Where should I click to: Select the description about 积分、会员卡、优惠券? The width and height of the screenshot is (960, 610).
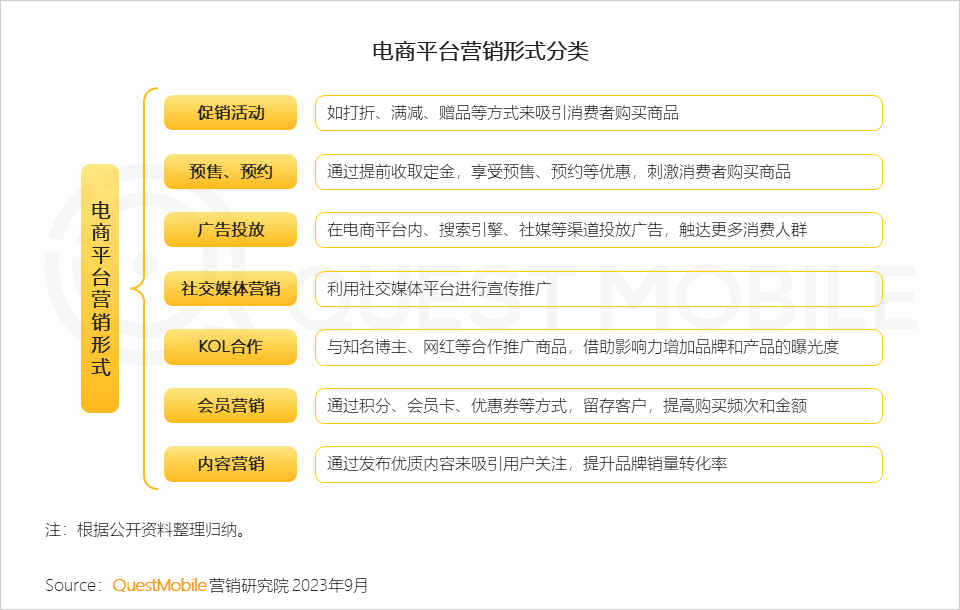(598, 406)
